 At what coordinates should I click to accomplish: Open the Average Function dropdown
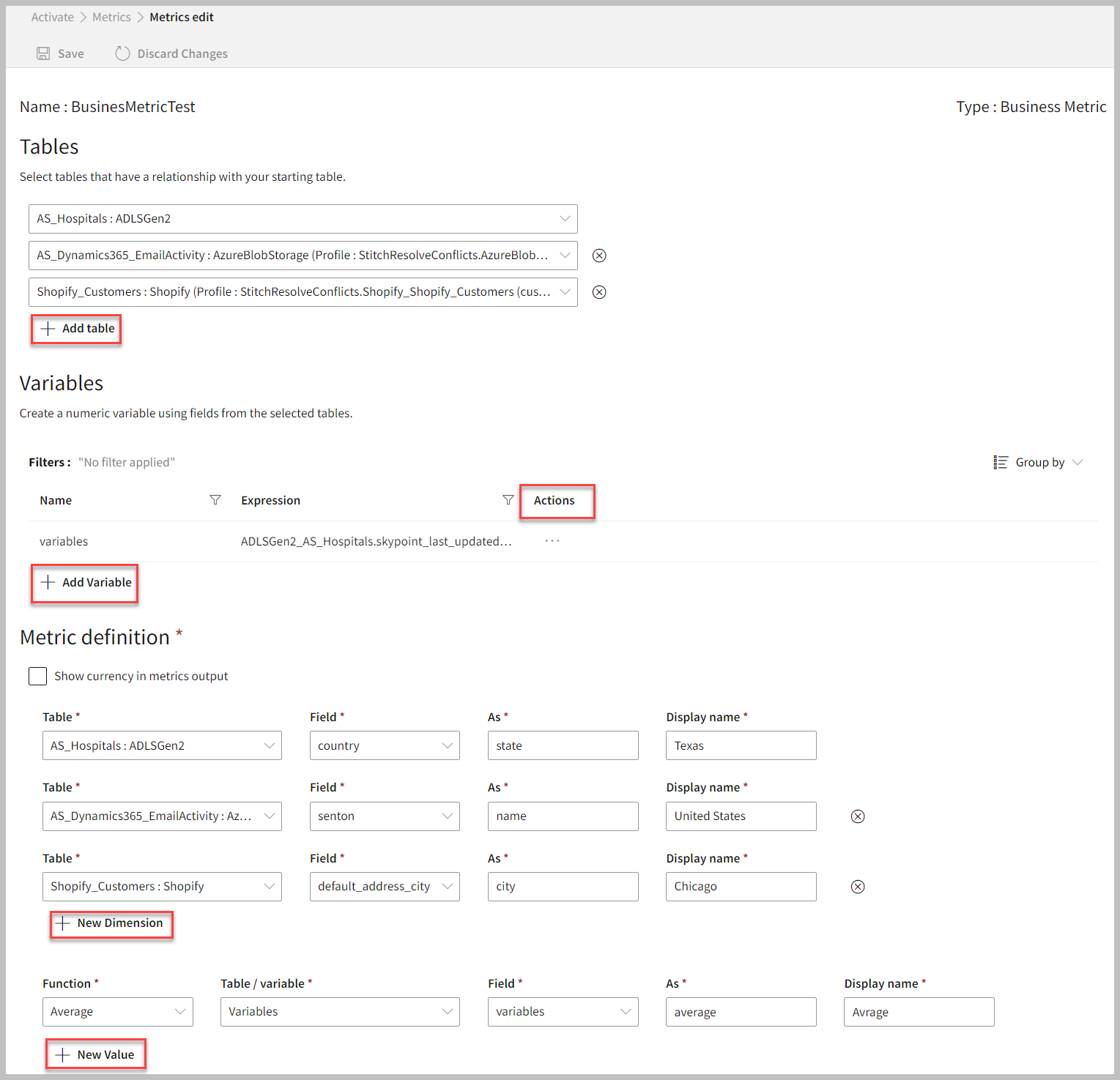click(x=118, y=1012)
